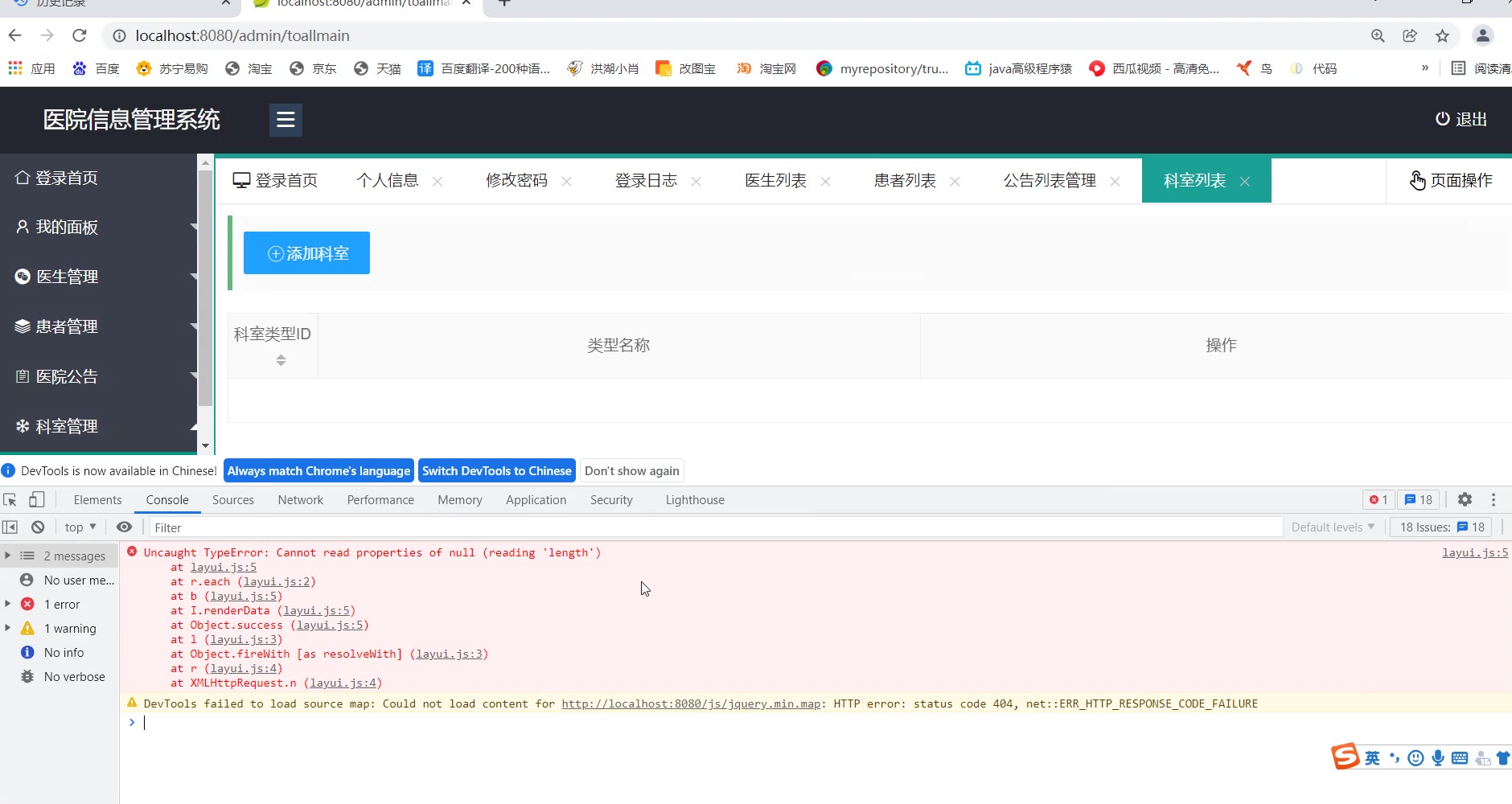The height and width of the screenshot is (804, 1512).
Task: Activate DevTools inspect element picker
Action: (x=10, y=499)
